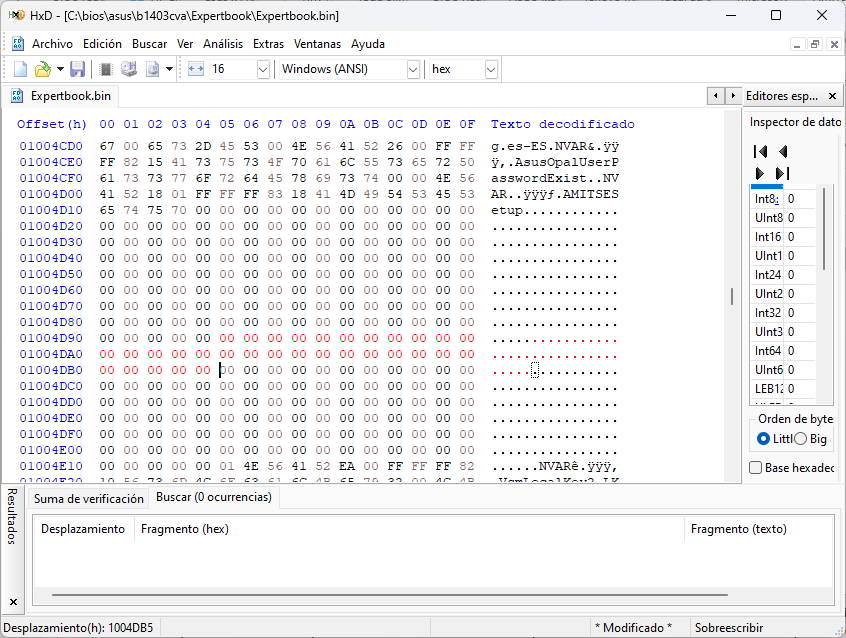846x638 pixels.
Task: Open the Edición menu
Action: 102,44
